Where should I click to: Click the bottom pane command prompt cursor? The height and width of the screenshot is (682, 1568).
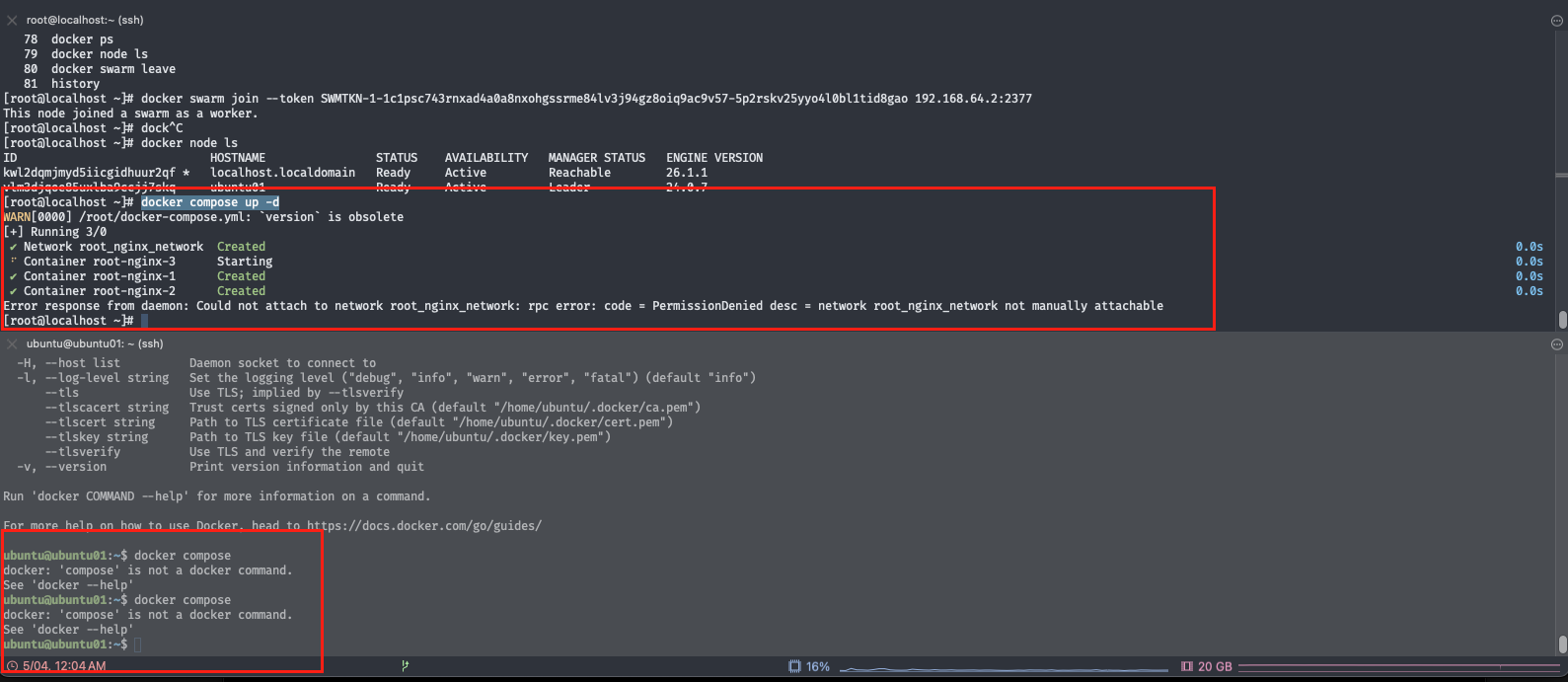tap(138, 644)
